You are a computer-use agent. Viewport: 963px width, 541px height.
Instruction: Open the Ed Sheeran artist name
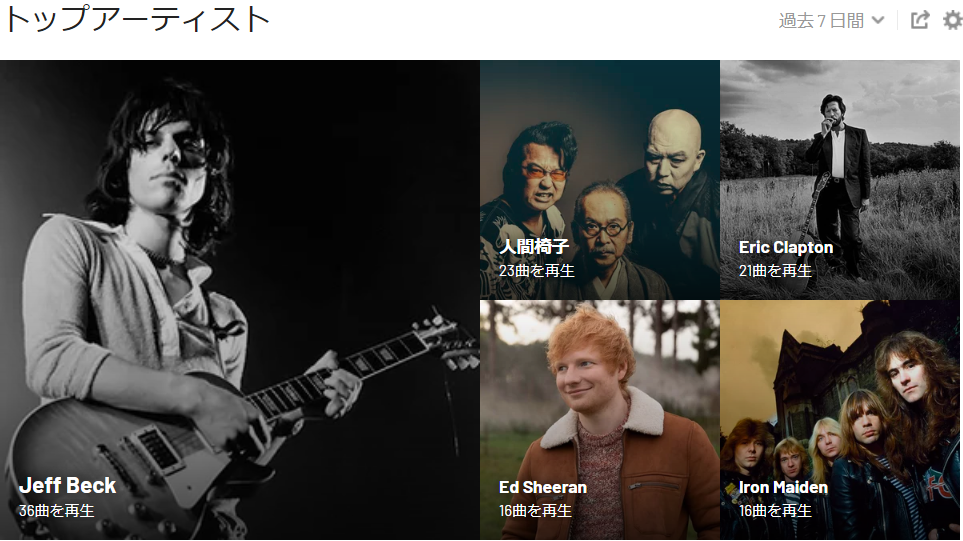click(x=542, y=488)
